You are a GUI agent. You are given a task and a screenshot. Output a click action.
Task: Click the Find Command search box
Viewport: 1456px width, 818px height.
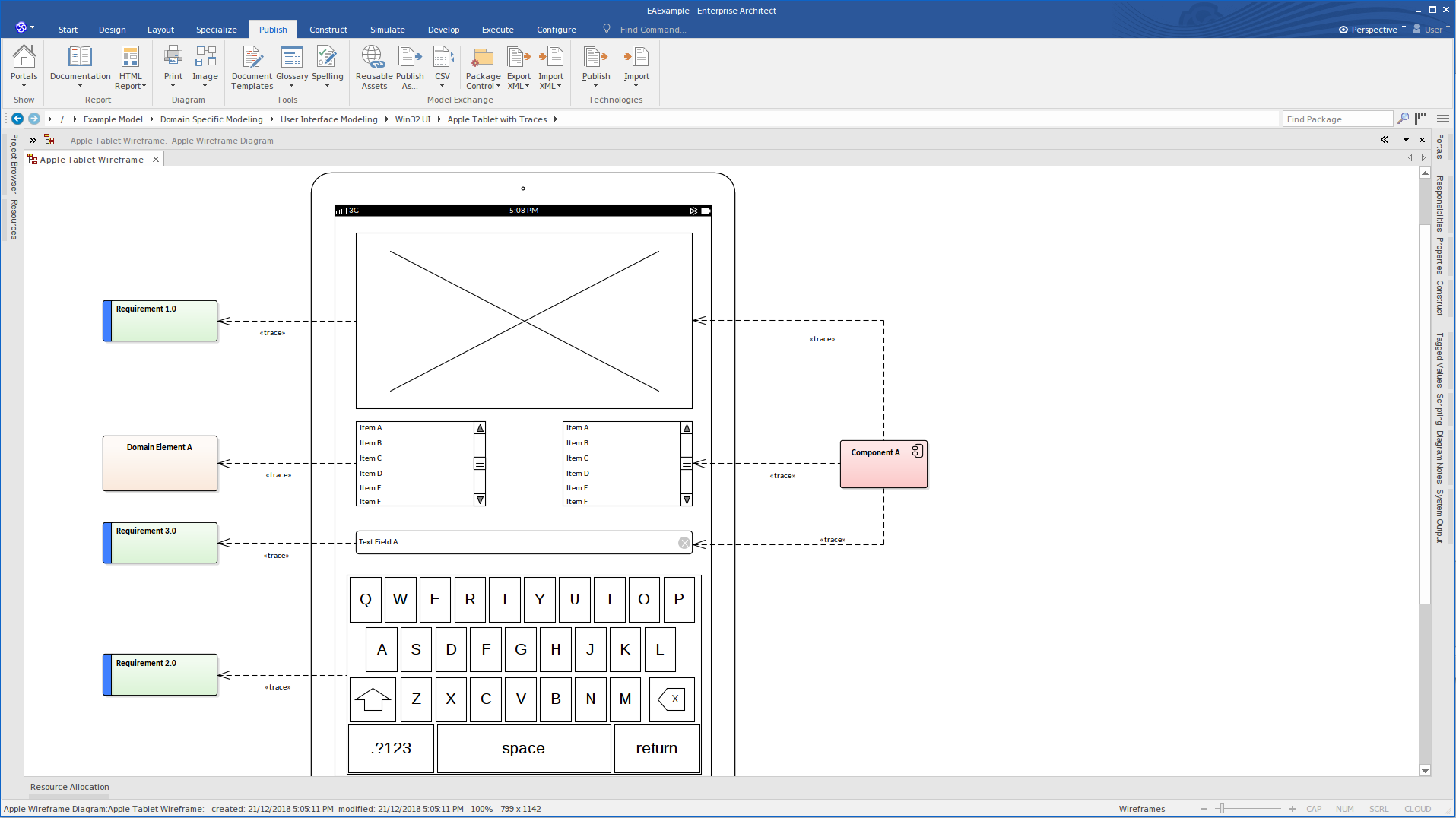tap(653, 30)
